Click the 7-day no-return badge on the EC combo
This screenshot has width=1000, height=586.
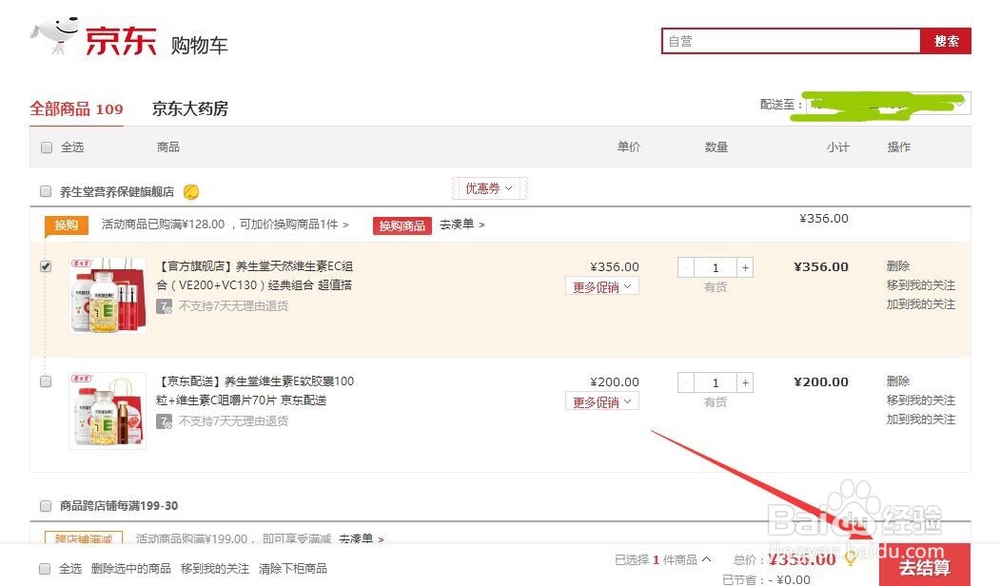point(165,307)
